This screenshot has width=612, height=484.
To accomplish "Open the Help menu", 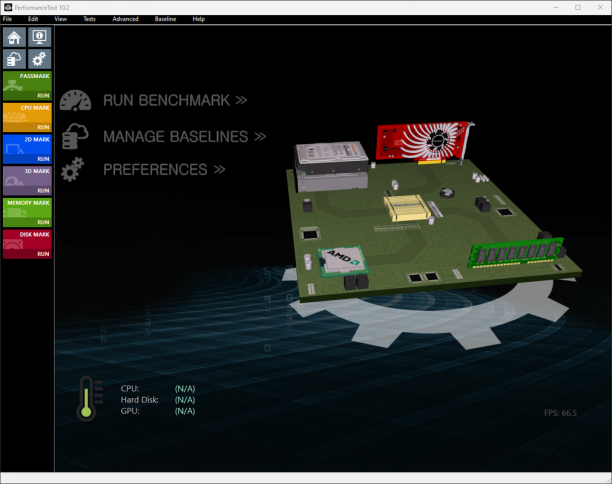I will (x=198, y=19).
